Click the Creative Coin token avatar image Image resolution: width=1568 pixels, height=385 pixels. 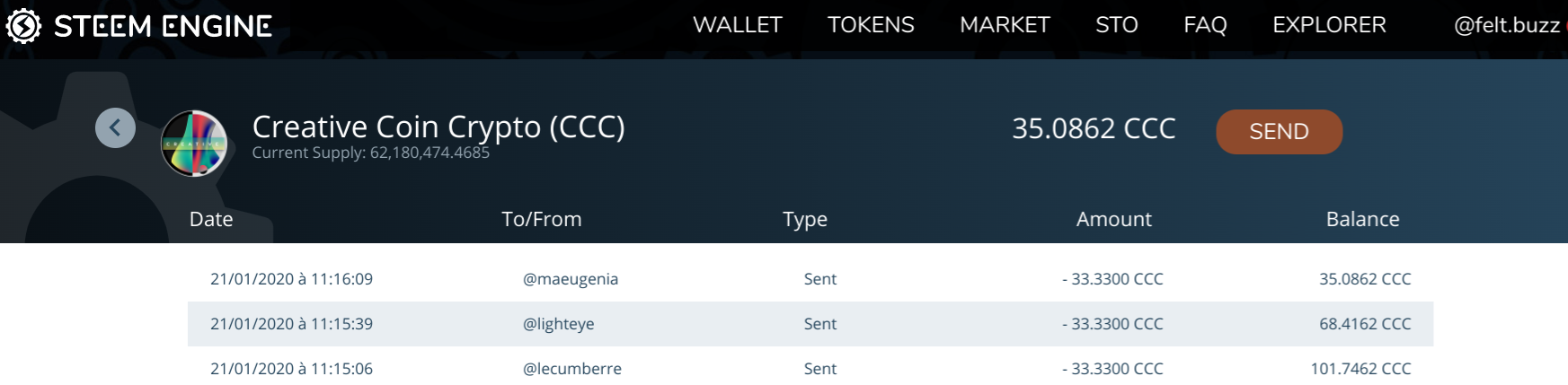pyautogui.click(x=194, y=144)
